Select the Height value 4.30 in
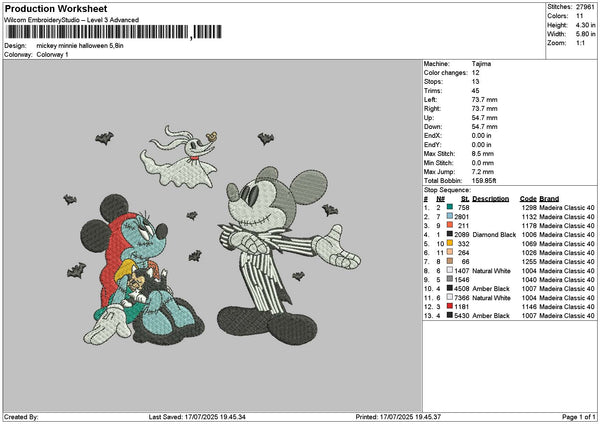 point(585,25)
